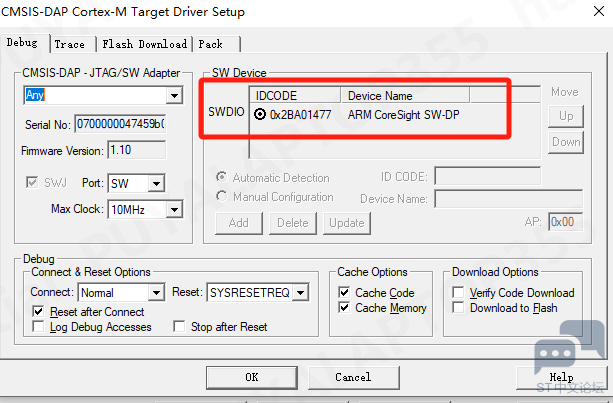Enable Log Debug Accesses checkbox

(38, 326)
